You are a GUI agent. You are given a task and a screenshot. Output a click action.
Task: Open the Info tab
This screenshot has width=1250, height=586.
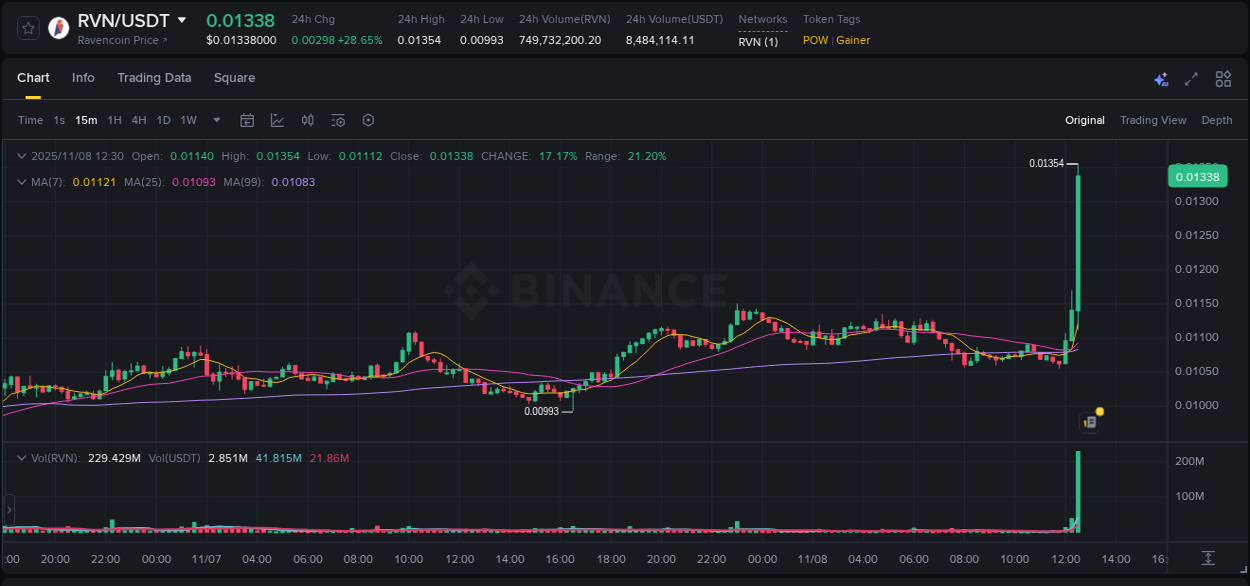[83, 78]
